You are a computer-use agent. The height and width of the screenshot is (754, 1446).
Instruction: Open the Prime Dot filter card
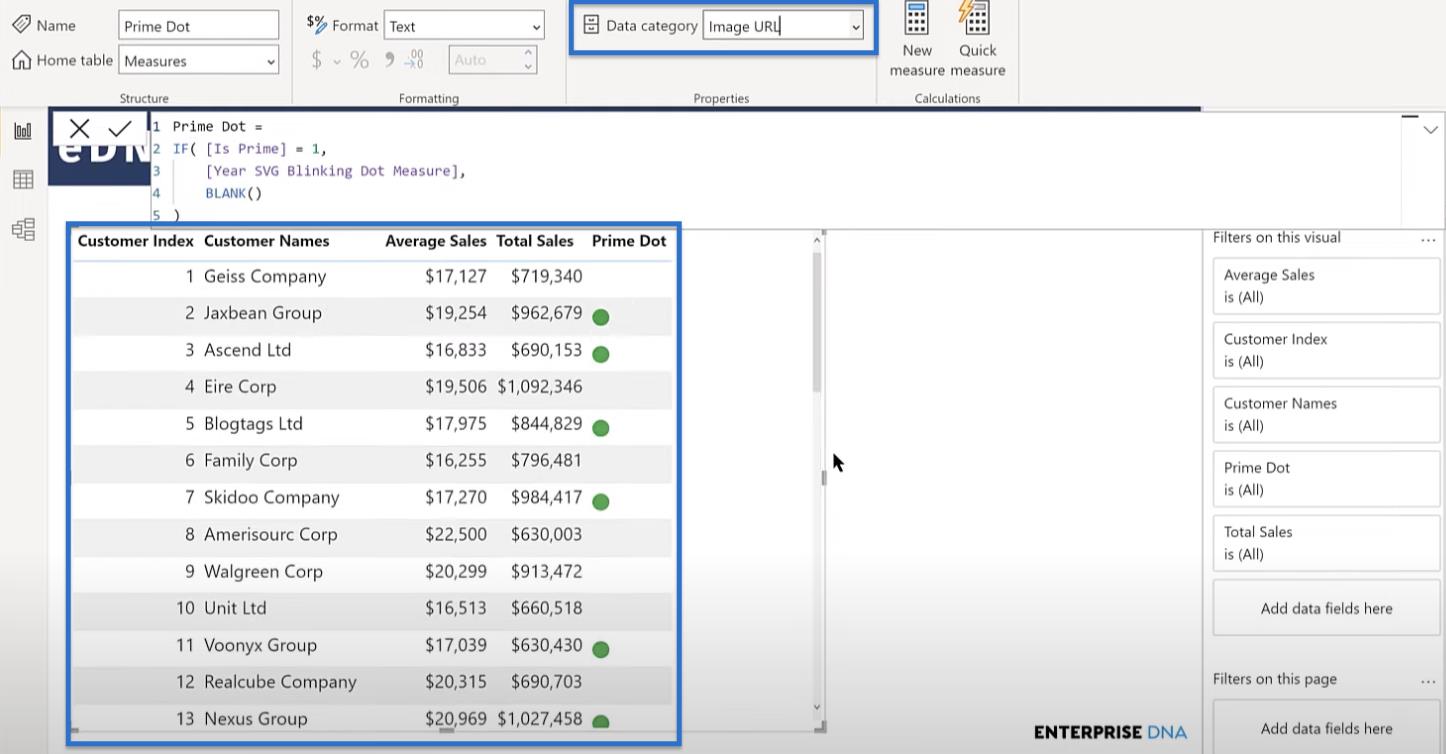click(1326, 478)
